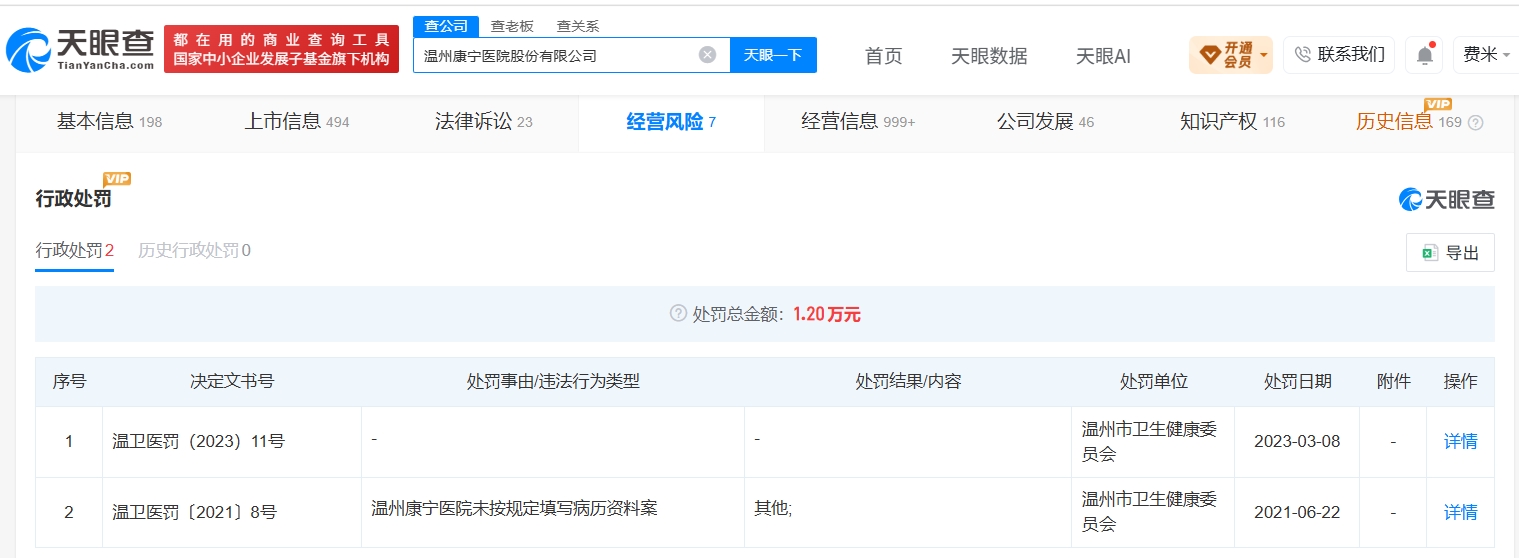Click the 处罚事由/违法行为类型 column header
The width and height of the screenshot is (1519, 558).
point(553,381)
